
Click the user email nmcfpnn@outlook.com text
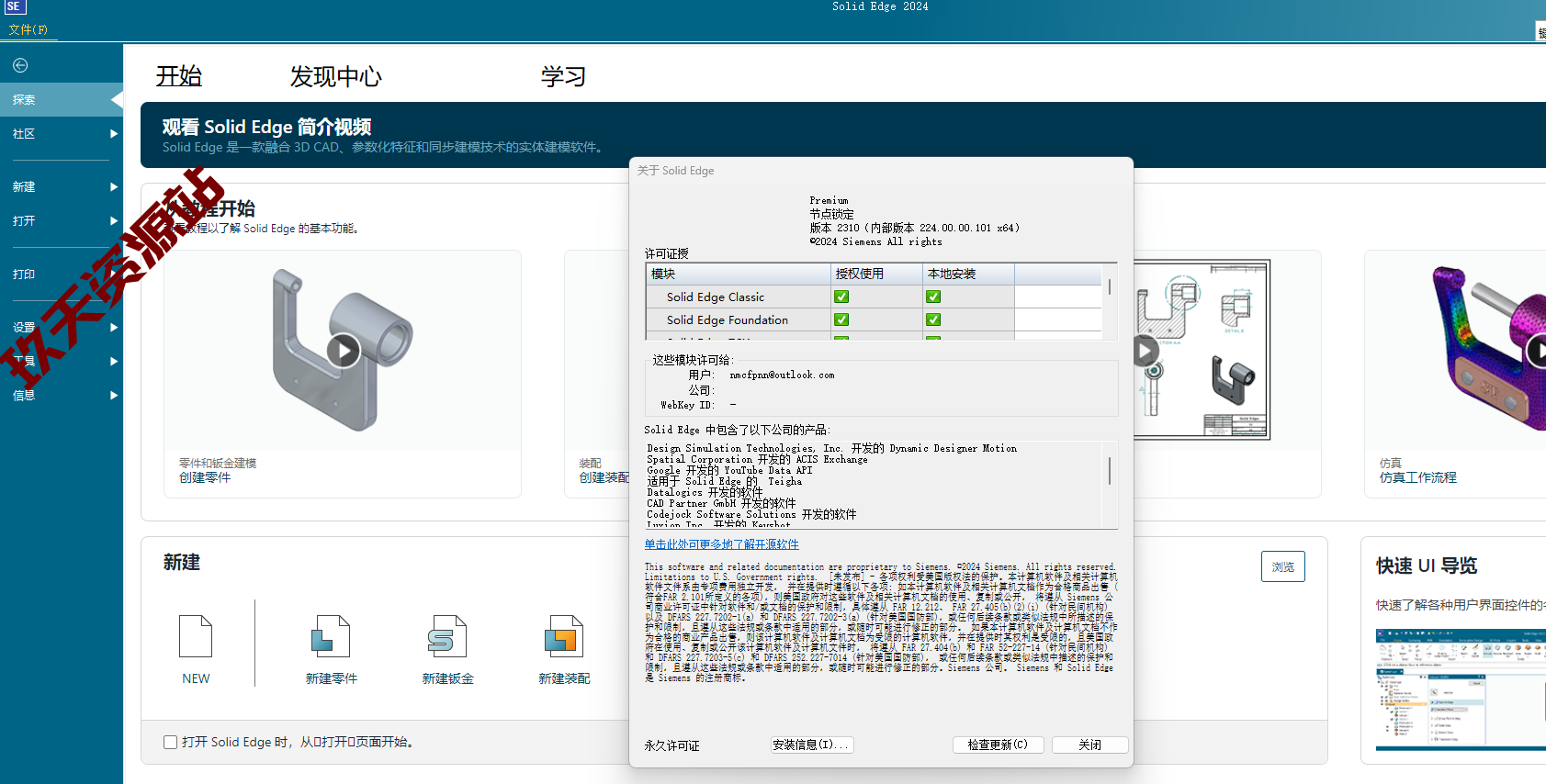tap(782, 375)
